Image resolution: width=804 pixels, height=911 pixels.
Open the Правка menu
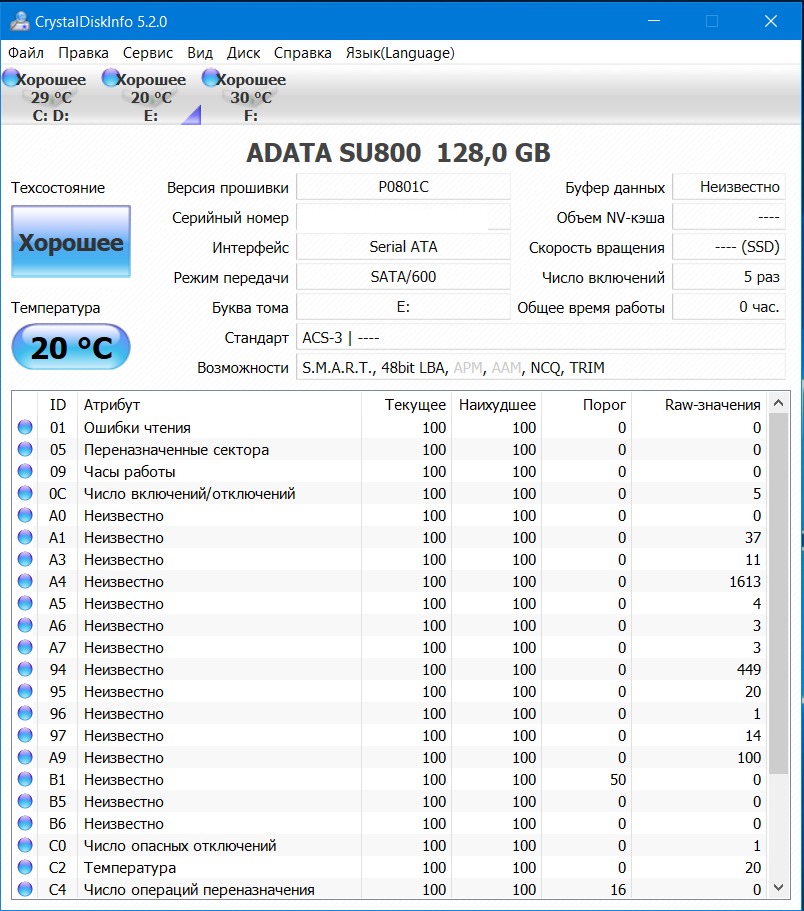[x=83, y=53]
